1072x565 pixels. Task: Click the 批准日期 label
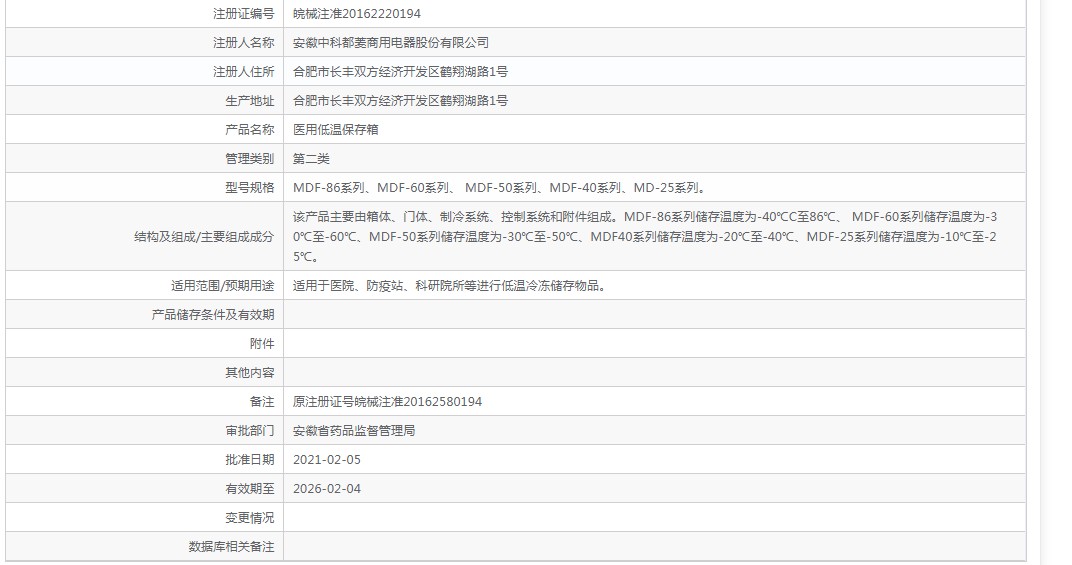click(249, 460)
